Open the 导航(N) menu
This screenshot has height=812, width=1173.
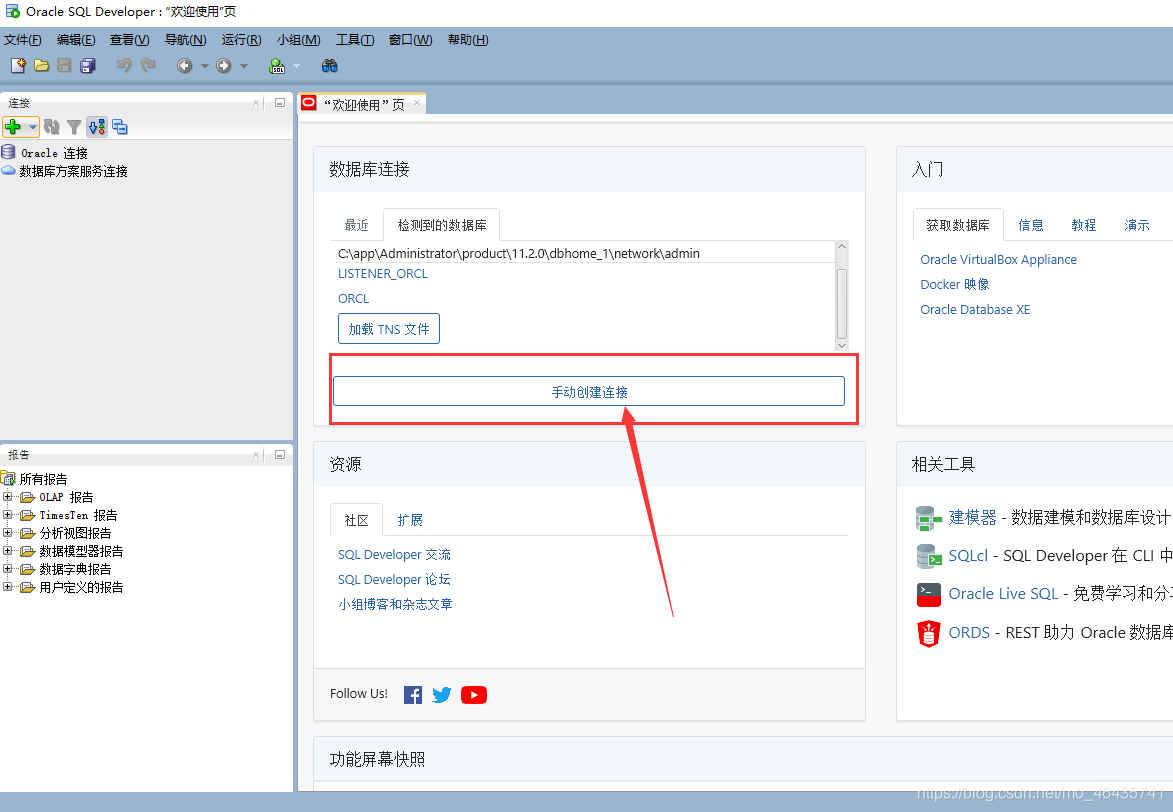[186, 40]
